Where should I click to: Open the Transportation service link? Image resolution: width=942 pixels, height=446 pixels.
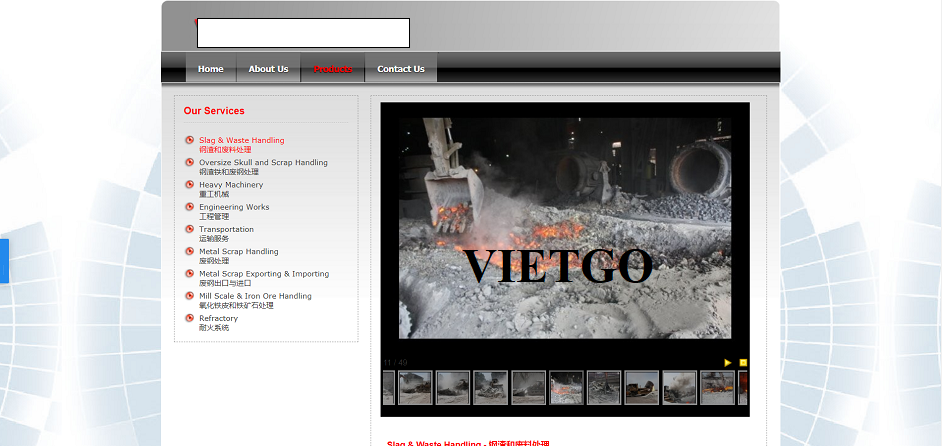226,234
